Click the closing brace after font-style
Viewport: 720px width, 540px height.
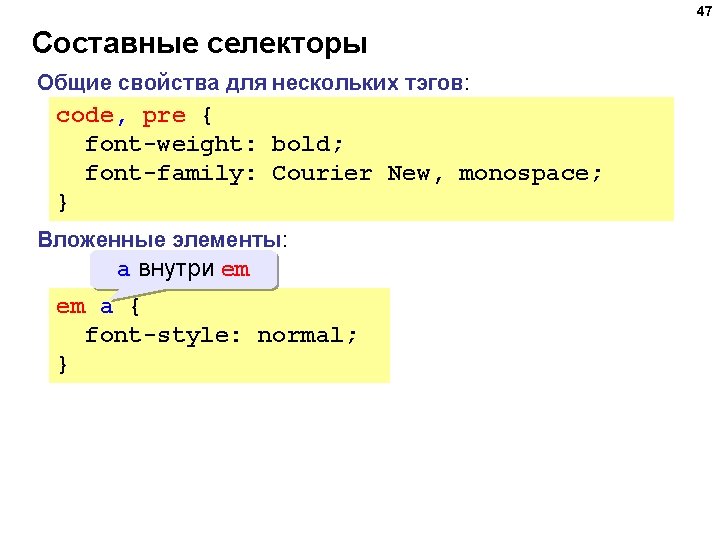63,365
